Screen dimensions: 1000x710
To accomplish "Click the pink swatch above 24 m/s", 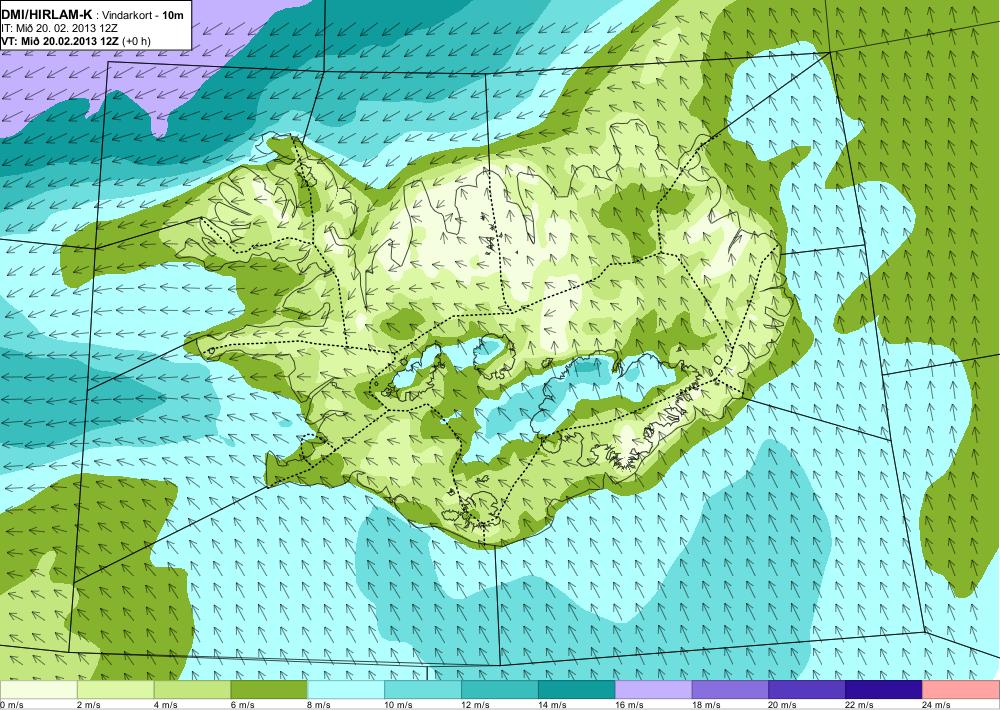I will tap(961, 690).
